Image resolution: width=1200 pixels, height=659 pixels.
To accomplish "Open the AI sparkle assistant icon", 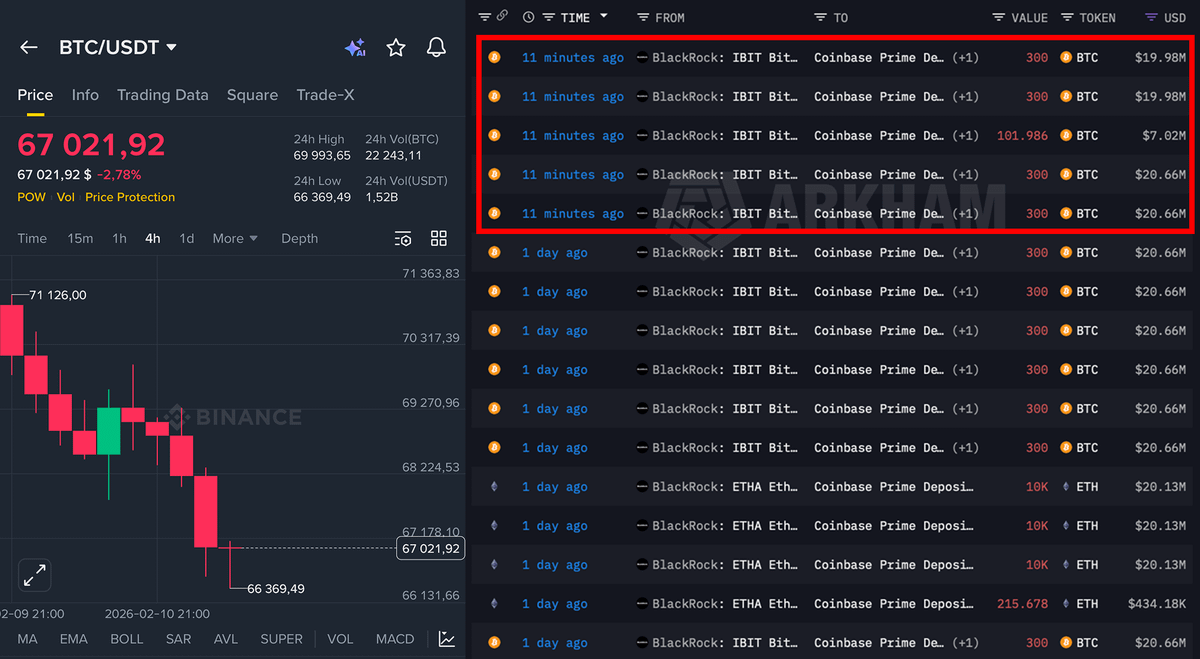I will point(354,47).
